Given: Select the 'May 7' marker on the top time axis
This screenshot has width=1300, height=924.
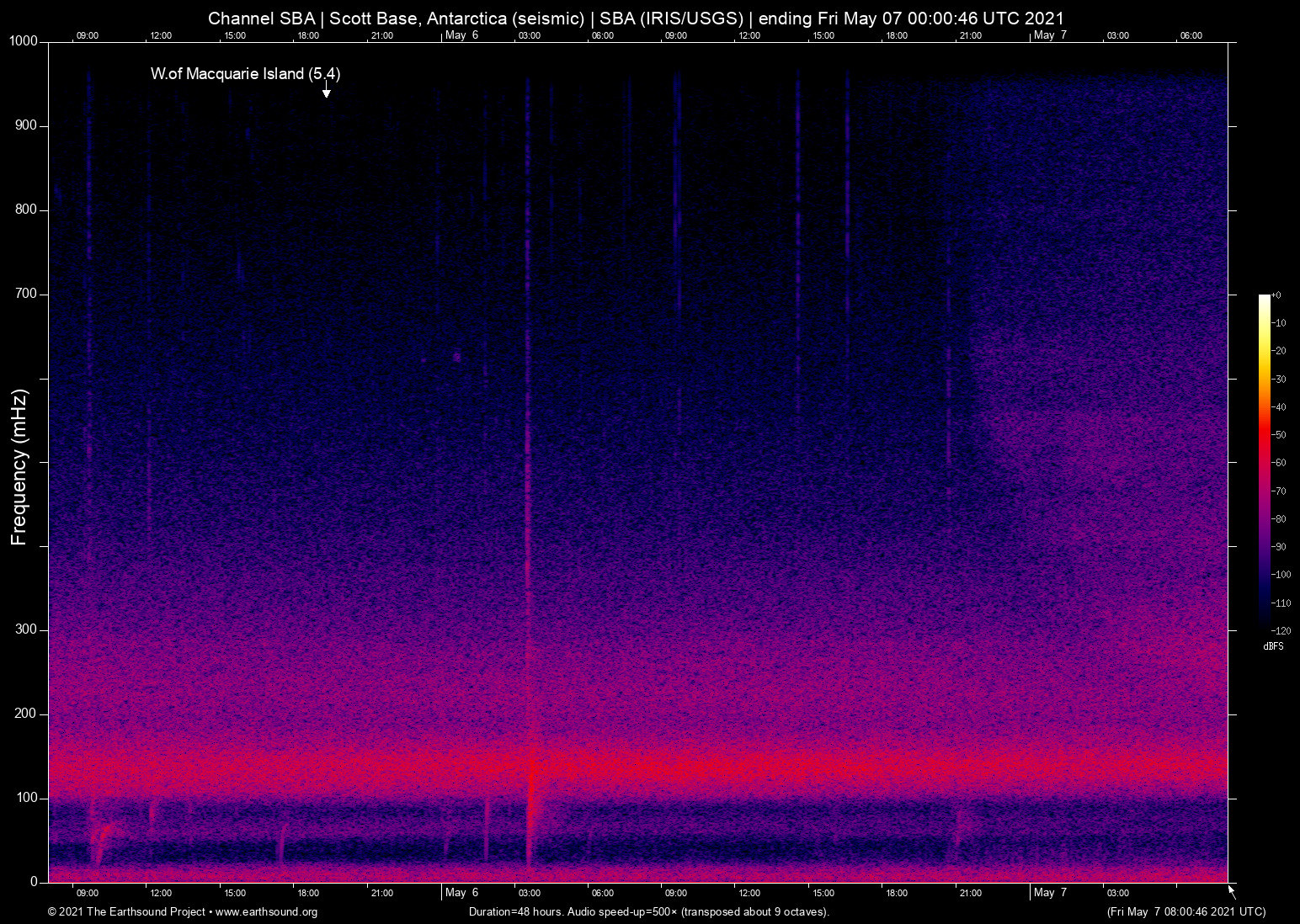Looking at the screenshot, I should (1049, 35).
